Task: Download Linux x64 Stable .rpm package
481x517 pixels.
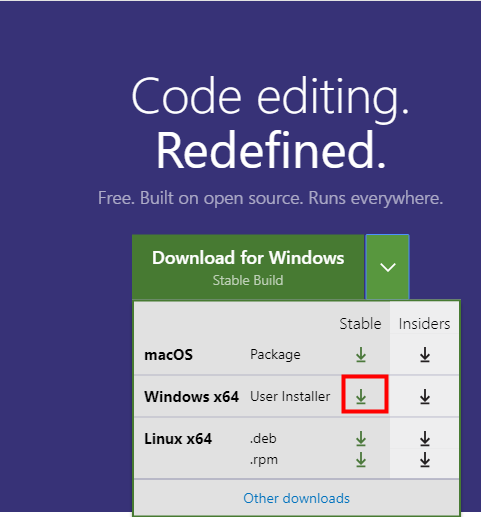Action: 361,460
